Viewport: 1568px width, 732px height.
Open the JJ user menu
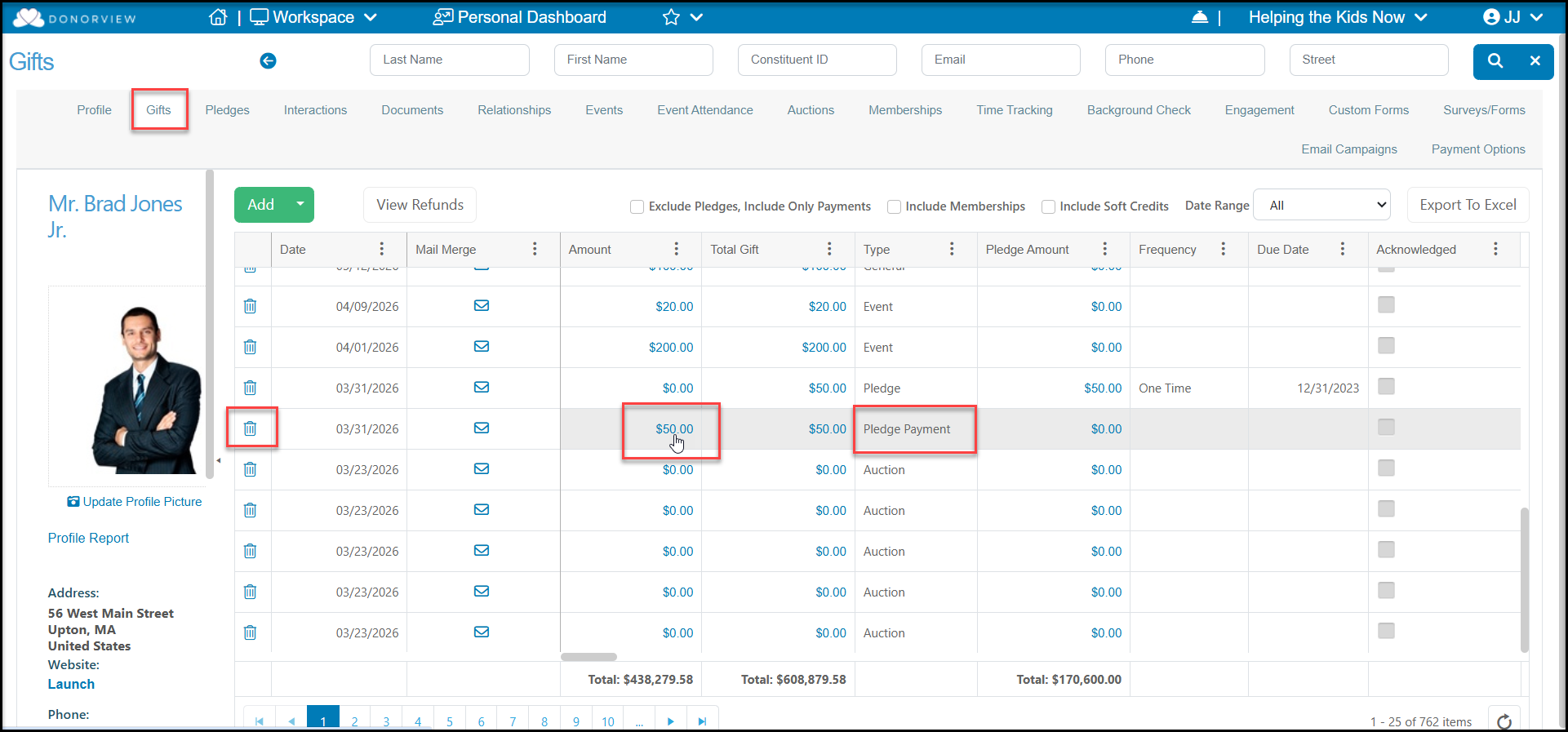point(1512,17)
